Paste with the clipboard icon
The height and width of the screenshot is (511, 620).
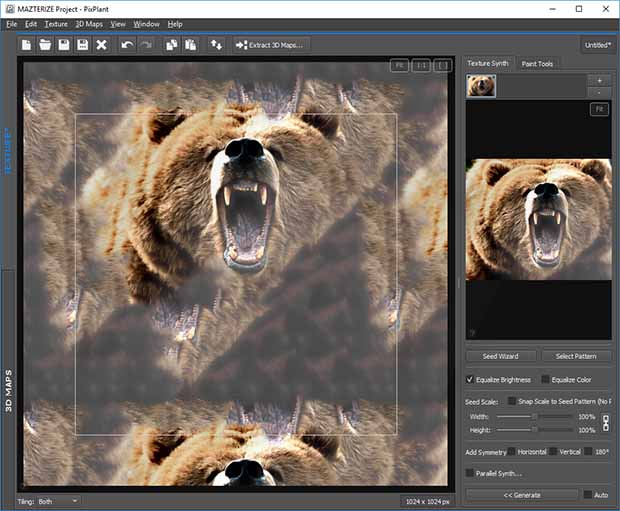[x=191, y=45]
